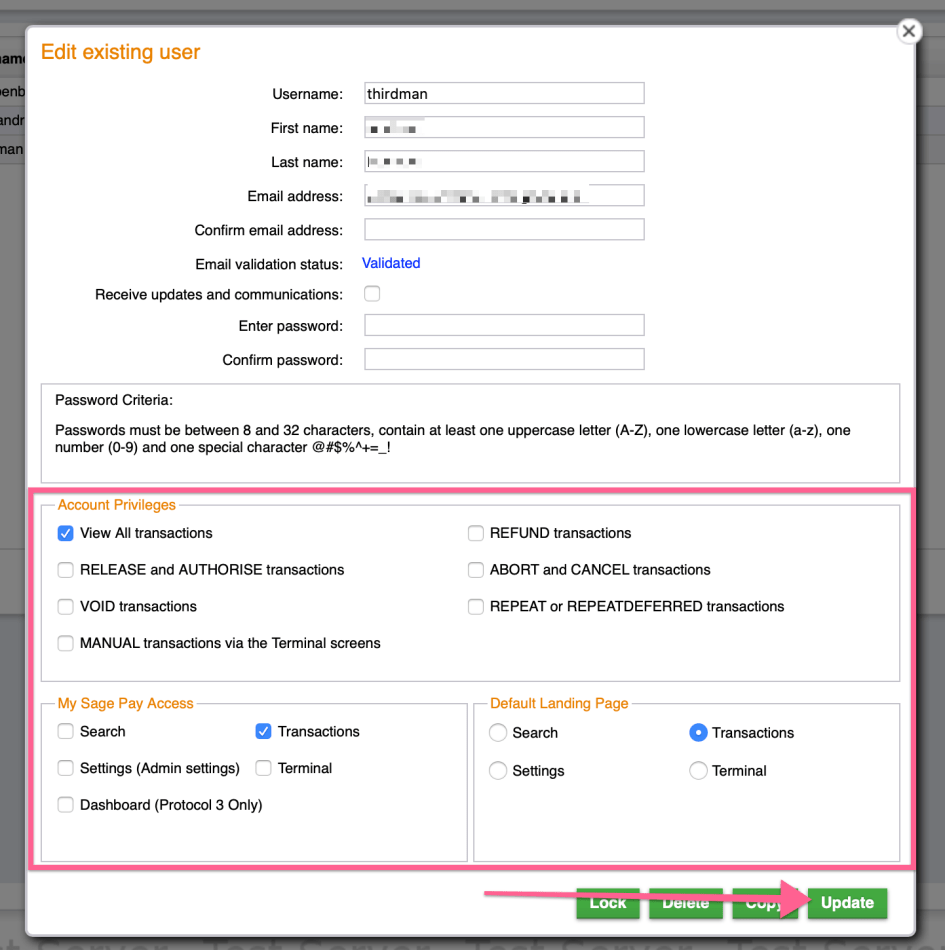Select Search as default landing page
The image size is (945, 950).
[498, 732]
